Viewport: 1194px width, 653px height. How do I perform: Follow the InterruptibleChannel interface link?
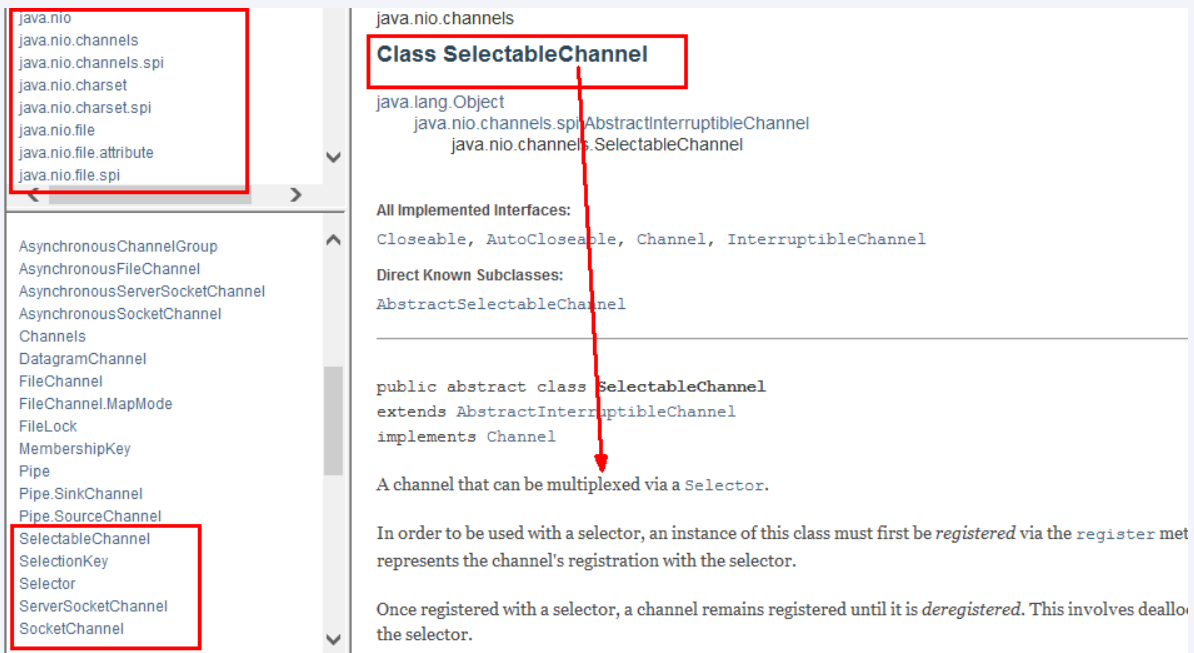pyautogui.click(x=826, y=240)
